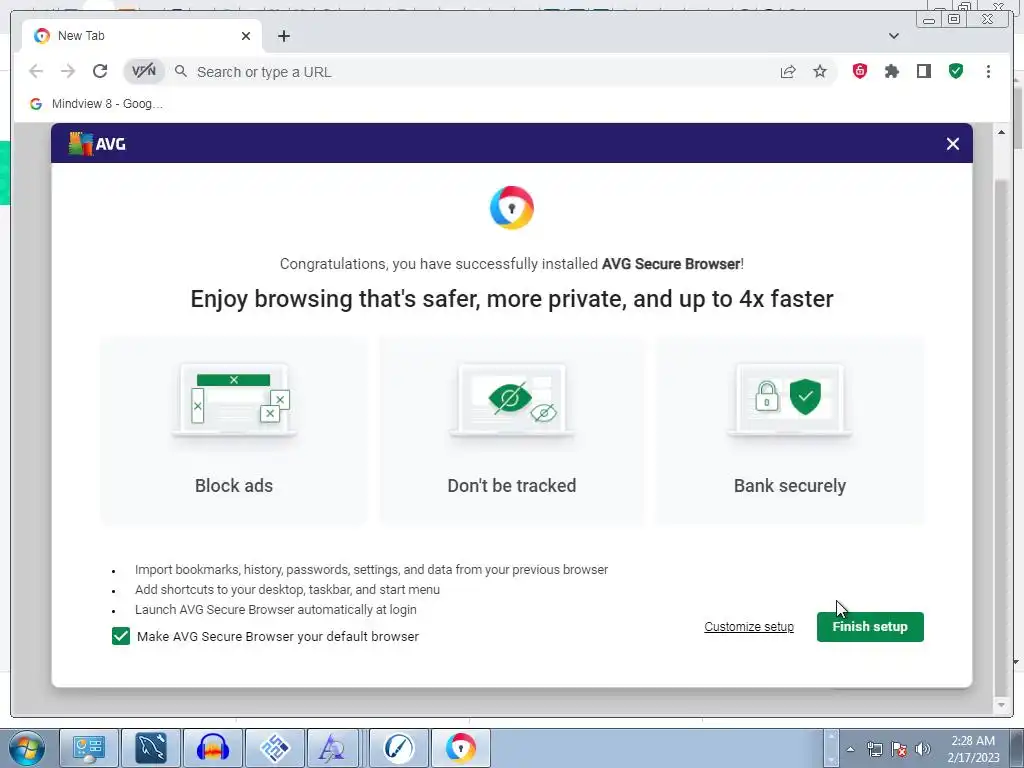This screenshot has height=768, width=1024.
Task: Open the blue compass pen taskbar icon
Action: (x=399, y=748)
